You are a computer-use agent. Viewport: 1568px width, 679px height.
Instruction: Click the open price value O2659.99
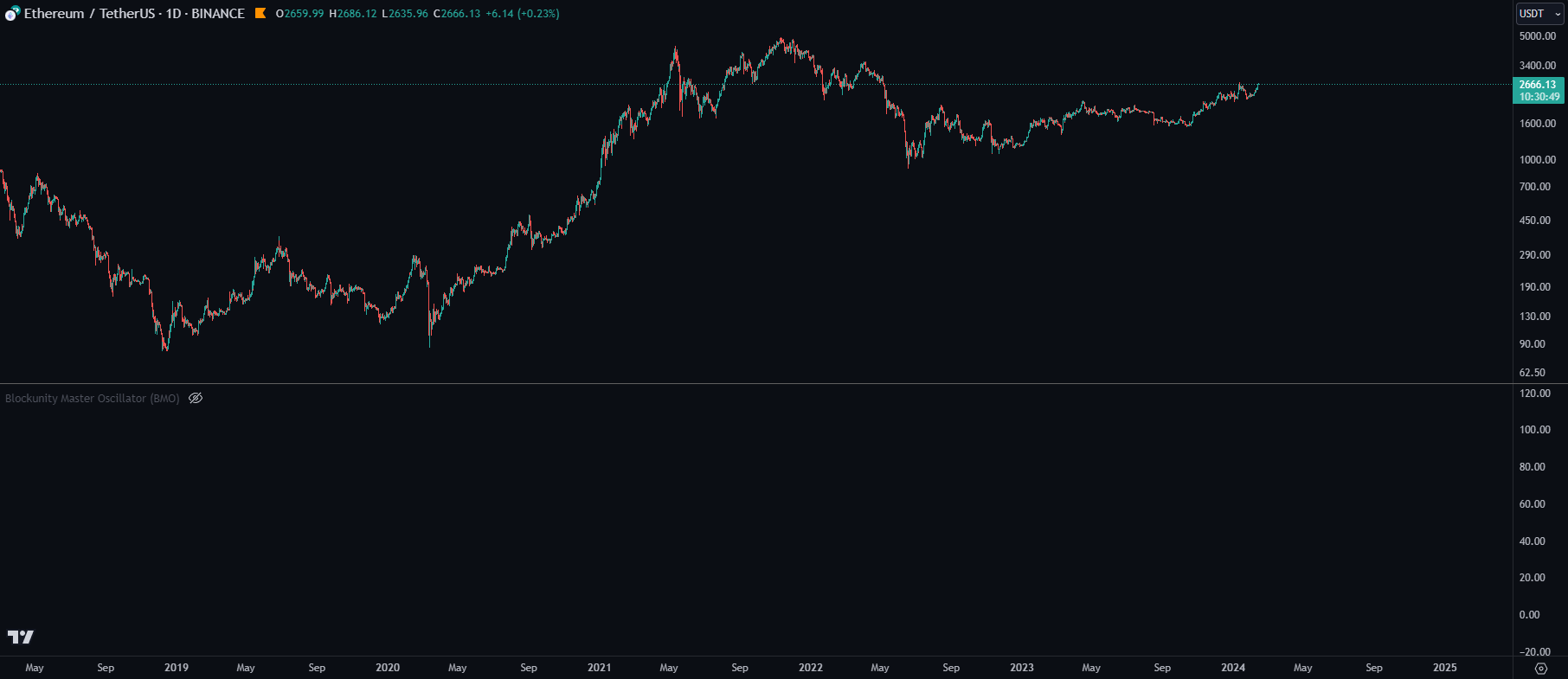299,14
